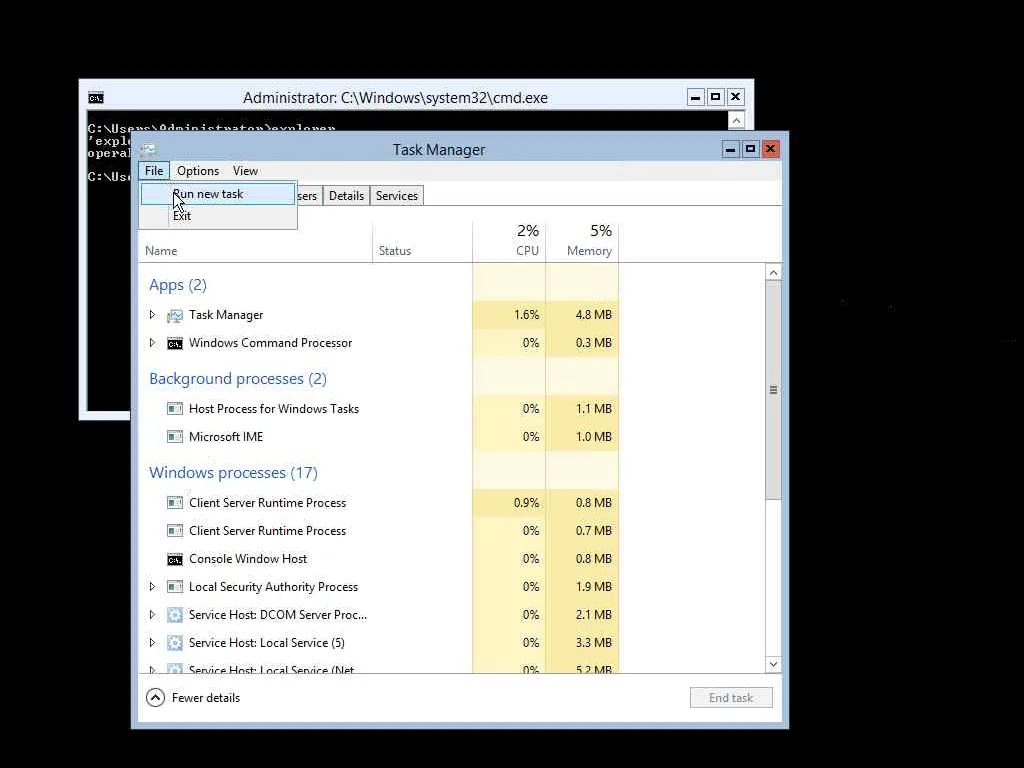
Task: Click the 0.7 MB Client Server Runtime Process icon
Action: [174, 531]
